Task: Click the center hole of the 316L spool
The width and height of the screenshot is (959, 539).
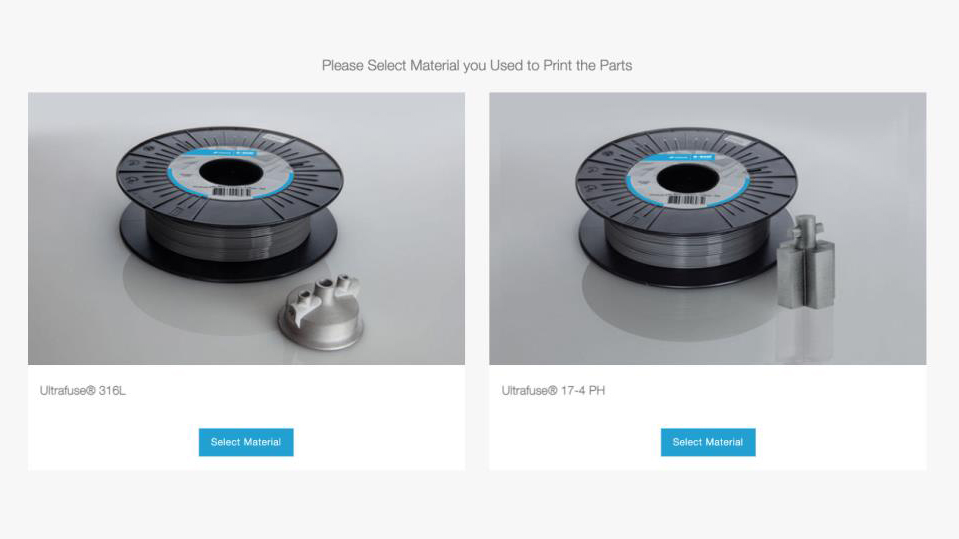Action: [231, 172]
